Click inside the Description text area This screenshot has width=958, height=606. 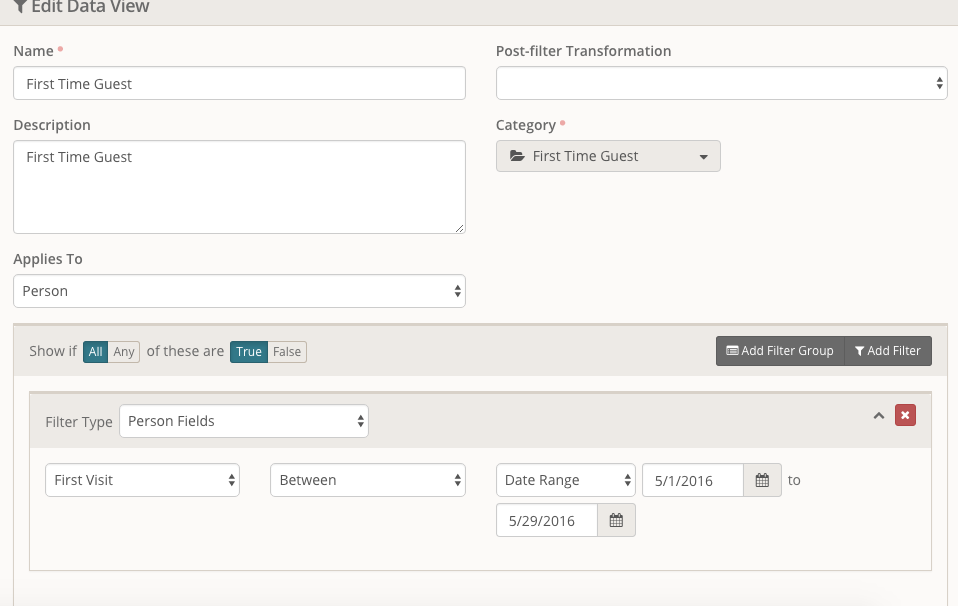(x=239, y=187)
